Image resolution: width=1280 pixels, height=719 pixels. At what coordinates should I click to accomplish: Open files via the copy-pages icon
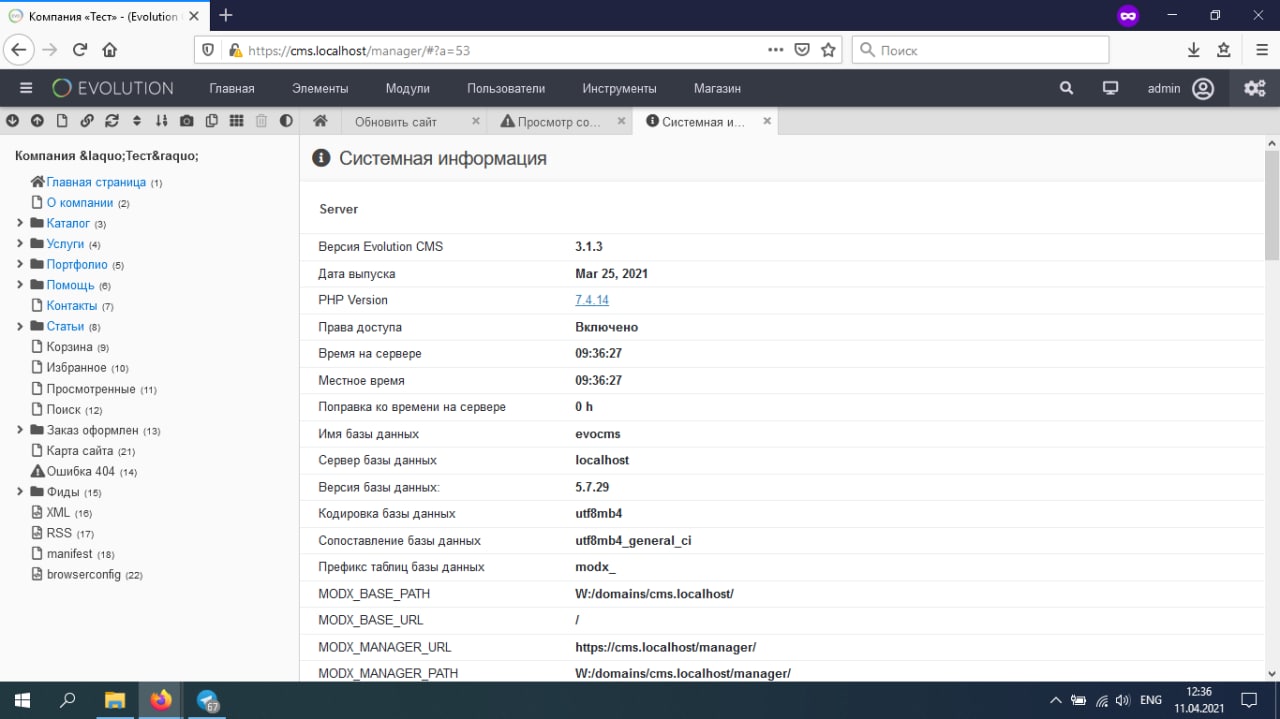pos(211,121)
